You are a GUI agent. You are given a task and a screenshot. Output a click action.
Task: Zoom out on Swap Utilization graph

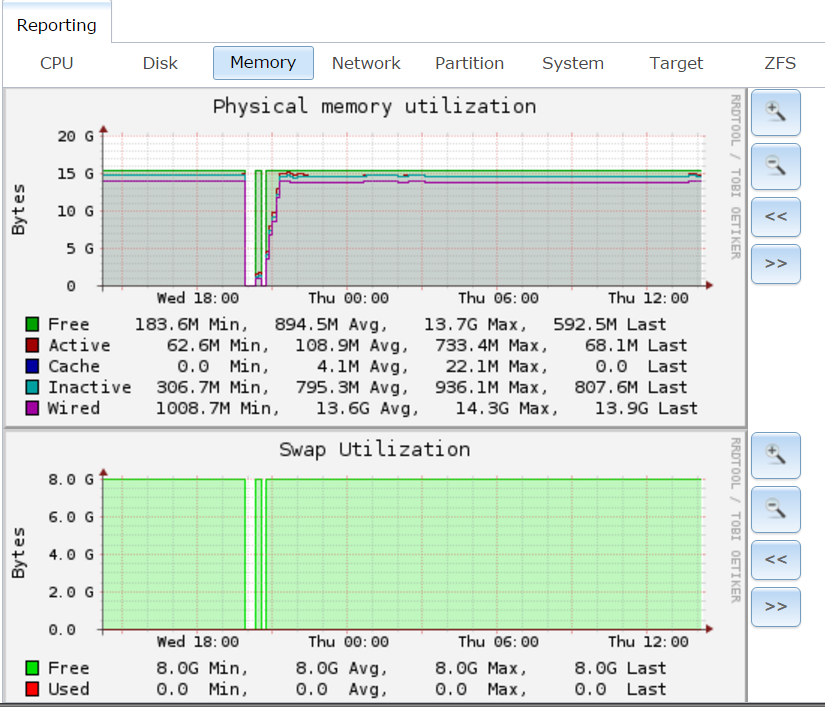(x=776, y=510)
